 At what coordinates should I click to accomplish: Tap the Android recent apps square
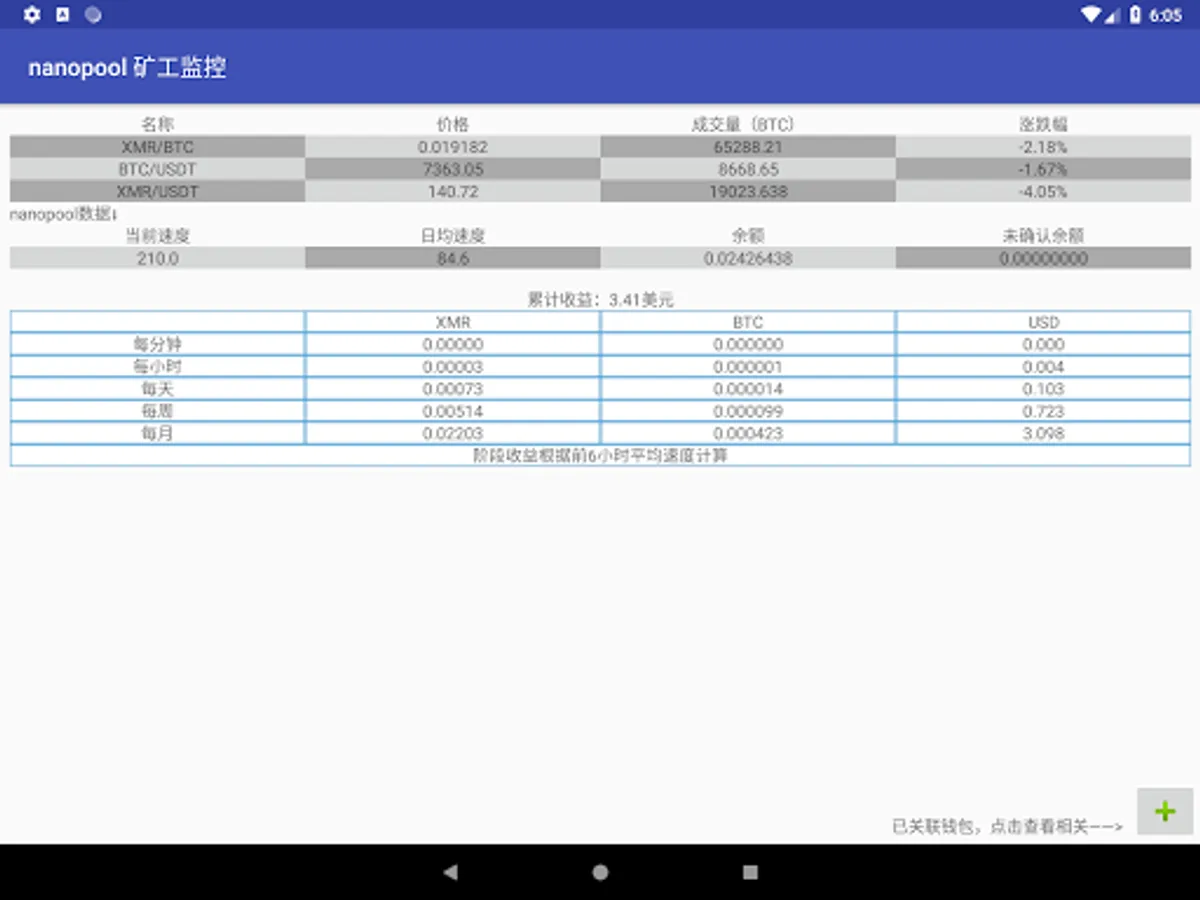[750, 872]
